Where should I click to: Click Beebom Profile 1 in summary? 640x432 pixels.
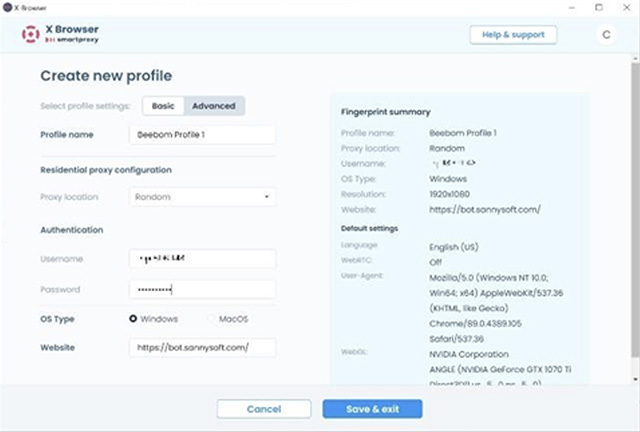point(462,133)
